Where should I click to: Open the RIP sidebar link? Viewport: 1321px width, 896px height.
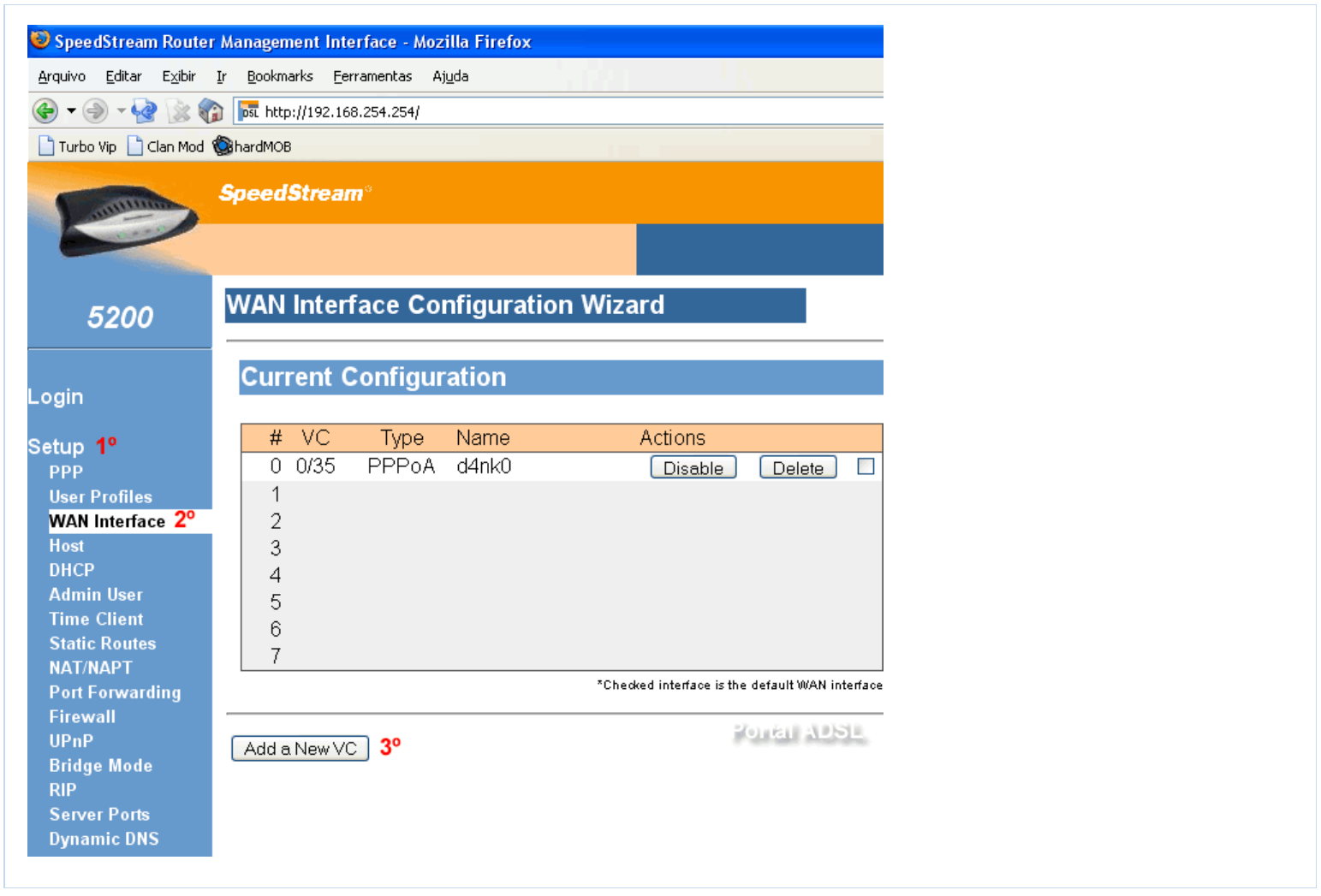(x=62, y=790)
